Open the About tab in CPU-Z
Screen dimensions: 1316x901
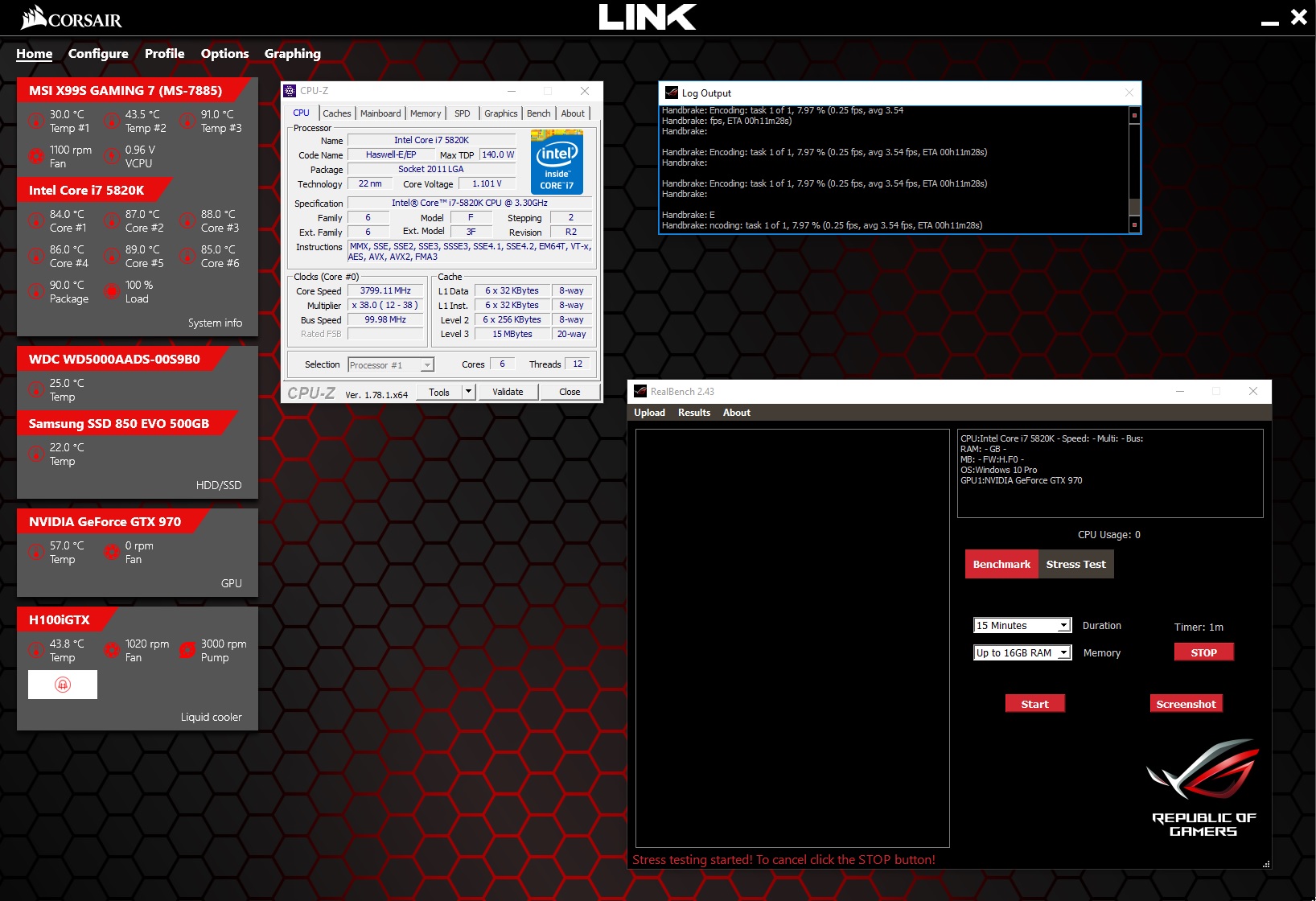[574, 113]
